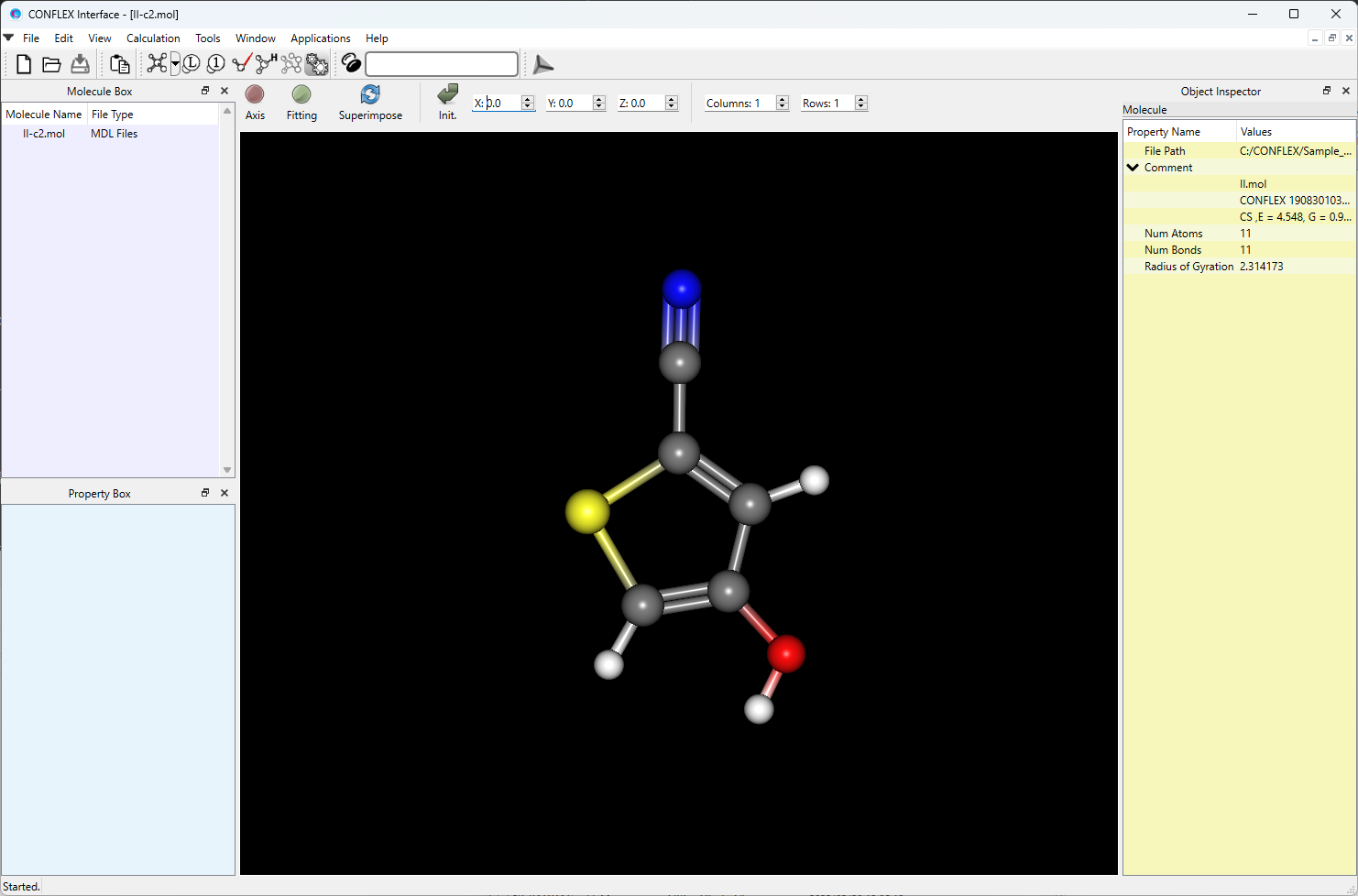Click the toolbar search text field

click(x=442, y=64)
